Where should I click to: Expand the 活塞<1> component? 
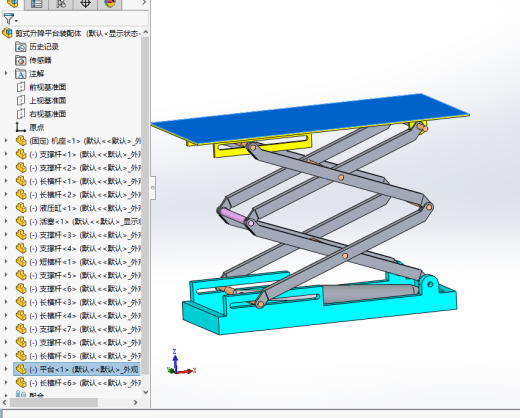[6, 221]
